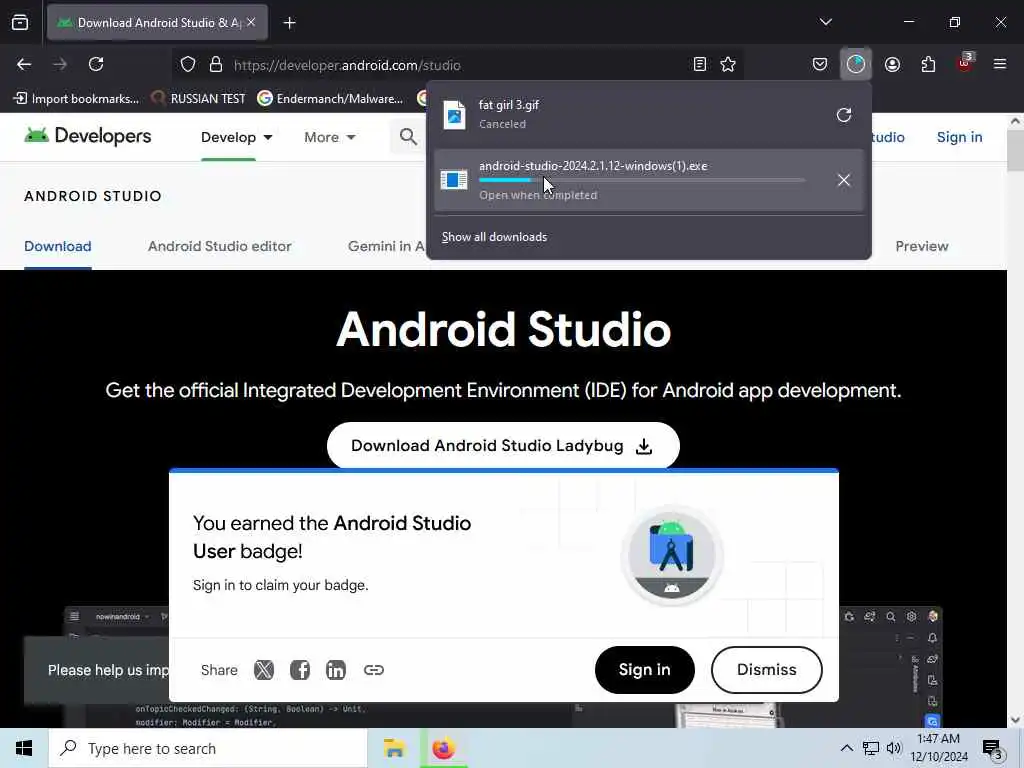Focus the address bar URL field

(457, 65)
